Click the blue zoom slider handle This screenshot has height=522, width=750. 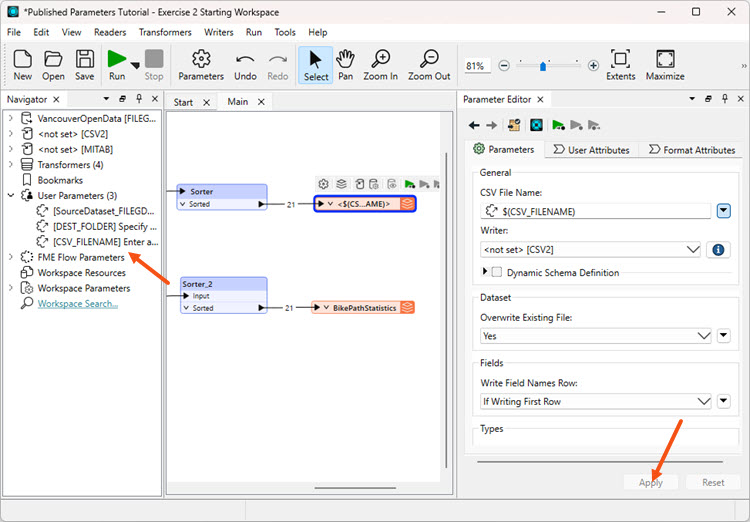point(543,66)
